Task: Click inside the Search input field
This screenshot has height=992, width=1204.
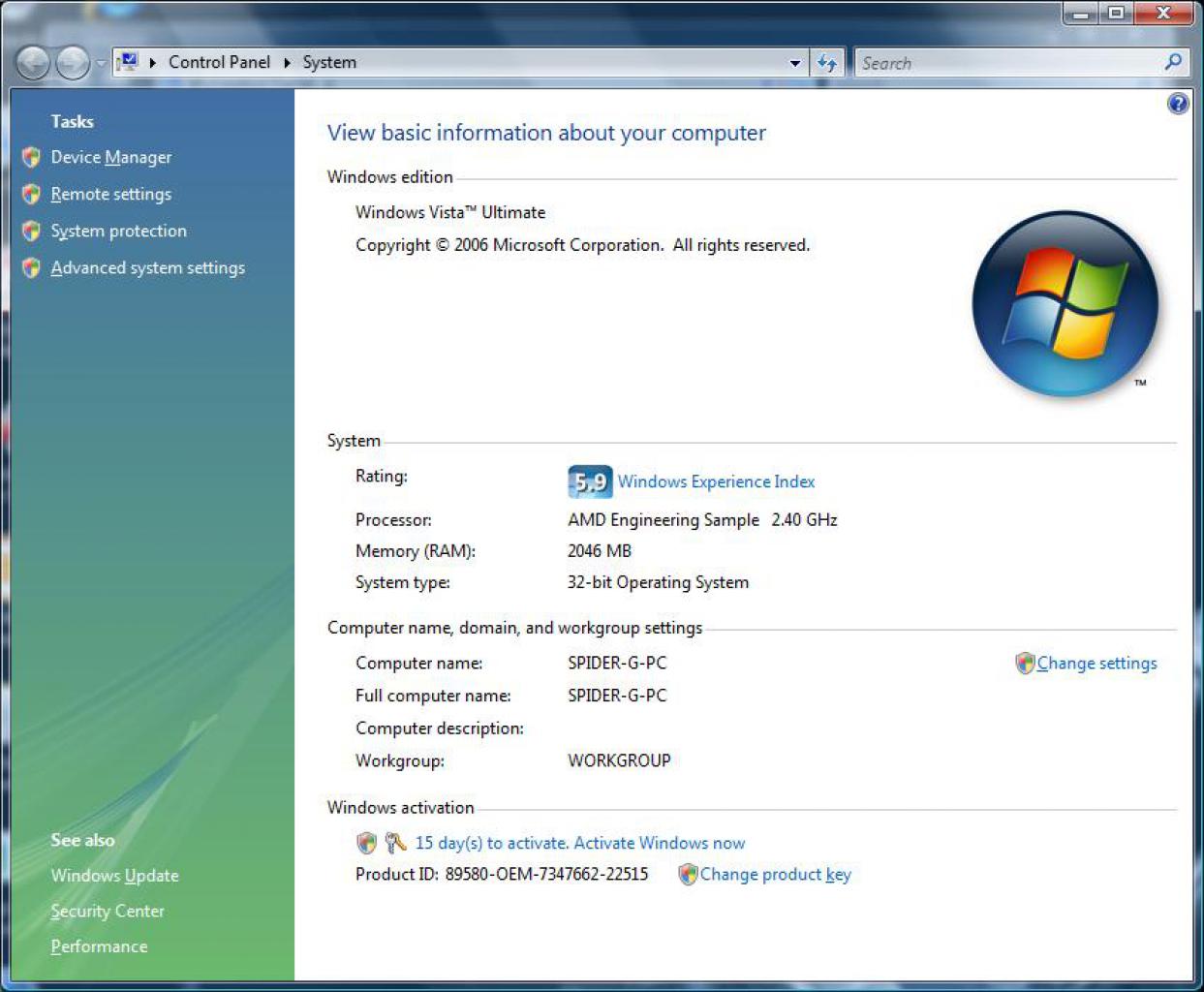Action: click(1007, 63)
